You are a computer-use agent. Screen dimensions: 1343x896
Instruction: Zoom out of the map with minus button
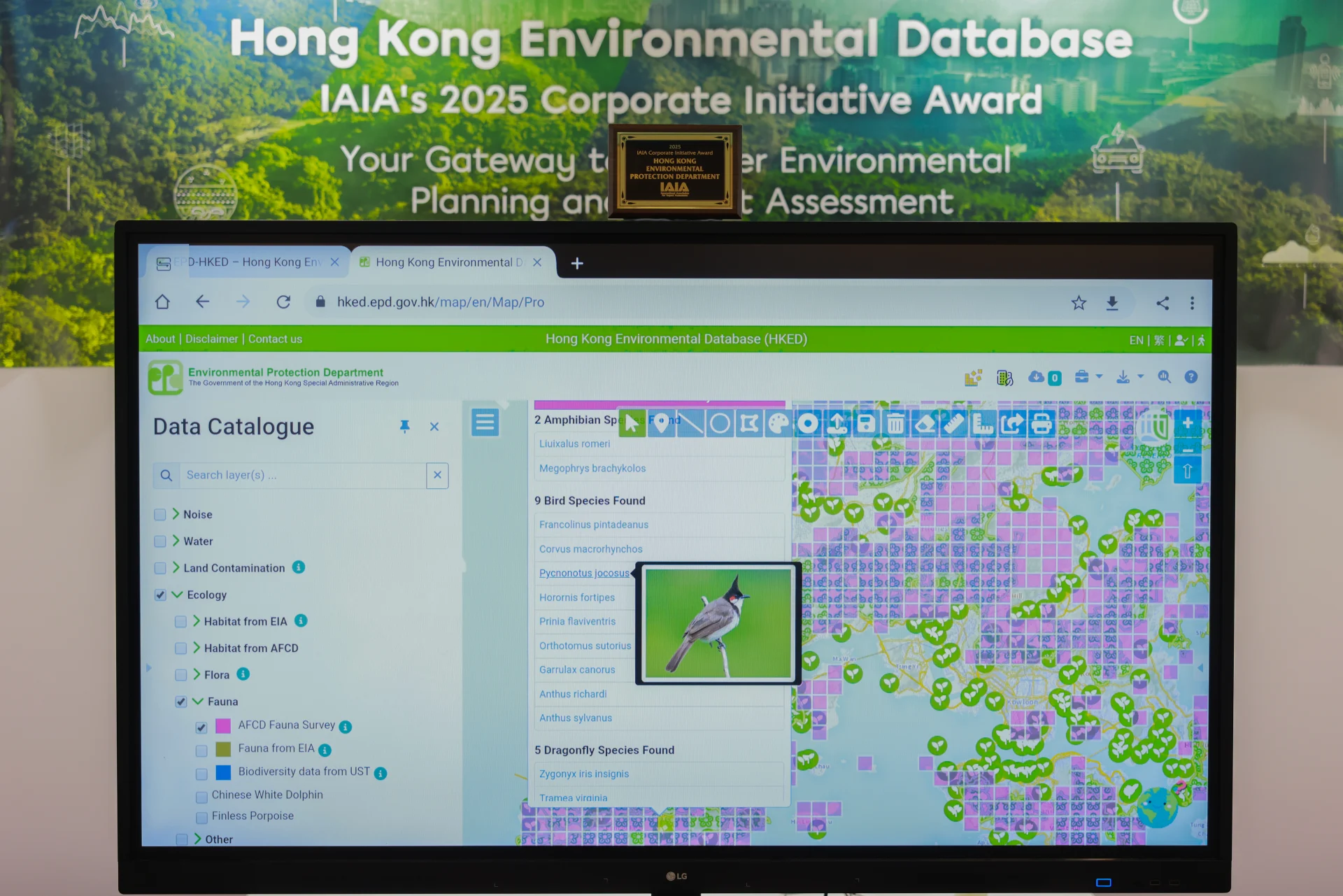click(1188, 448)
